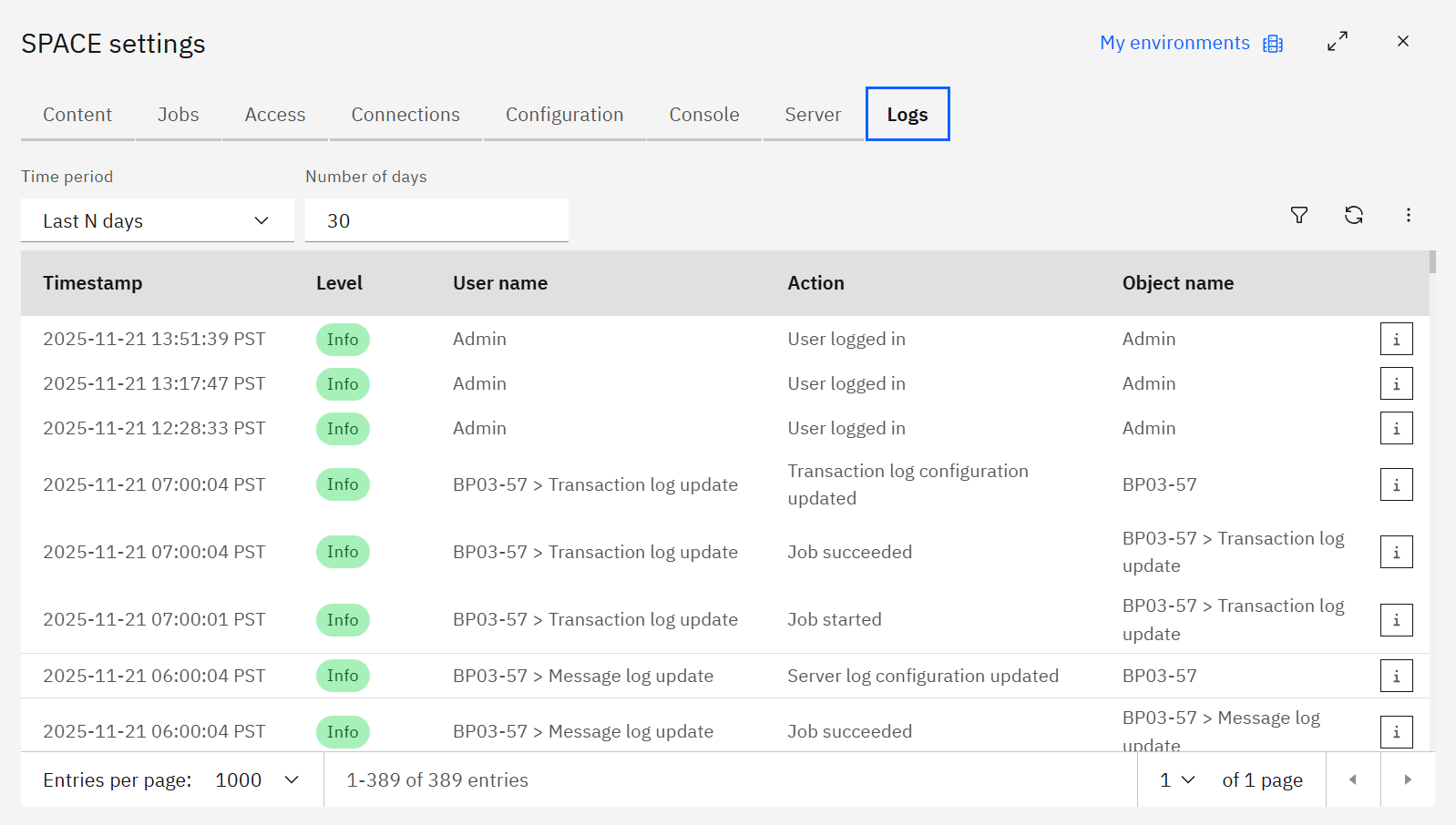Expand the settings dialog to full screen
This screenshot has width=1456, height=825.
pyautogui.click(x=1338, y=42)
